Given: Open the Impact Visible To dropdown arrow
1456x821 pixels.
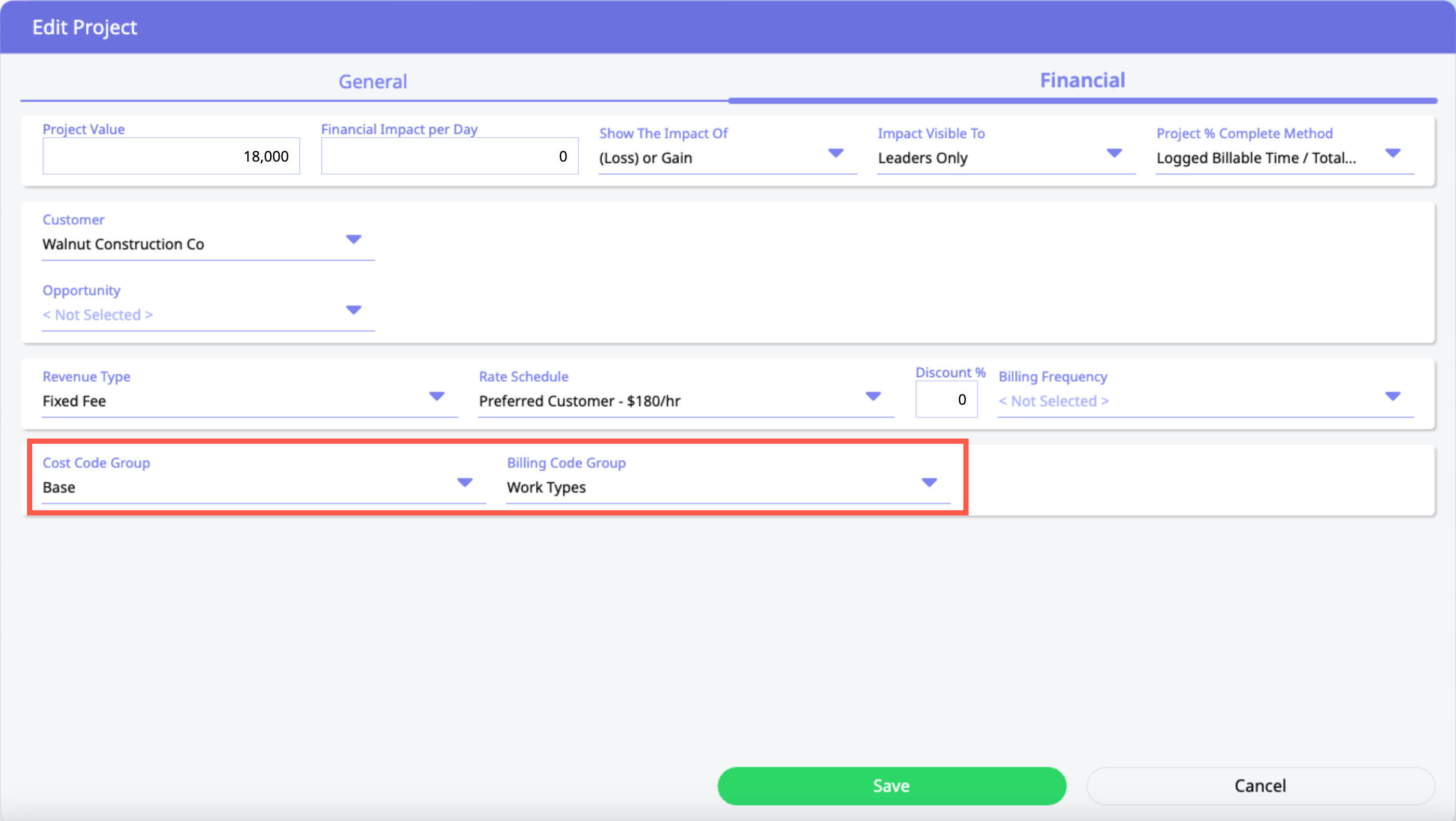Looking at the screenshot, I should (x=1114, y=153).
